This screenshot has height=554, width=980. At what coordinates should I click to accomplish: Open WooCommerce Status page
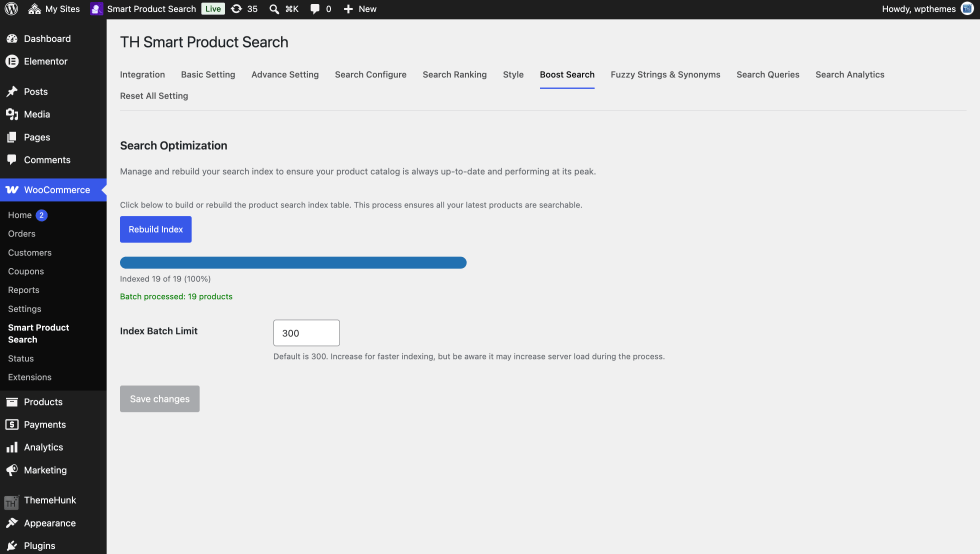[21, 358]
